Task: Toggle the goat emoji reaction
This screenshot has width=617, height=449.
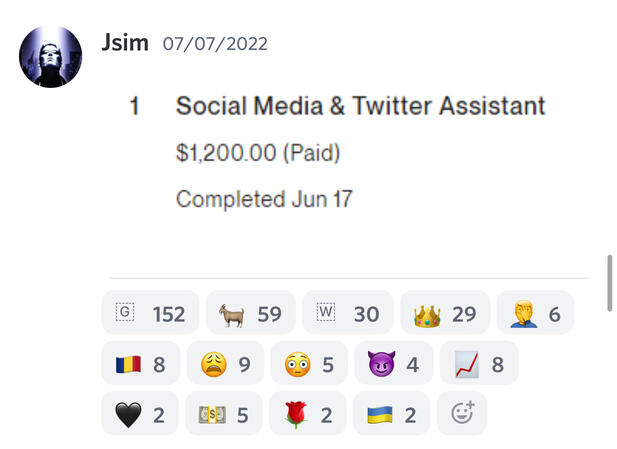Action: click(x=251, y=312)
